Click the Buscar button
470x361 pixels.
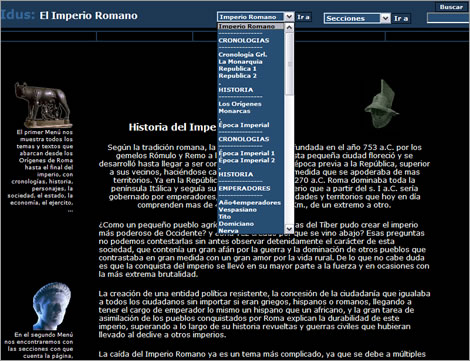451,7
